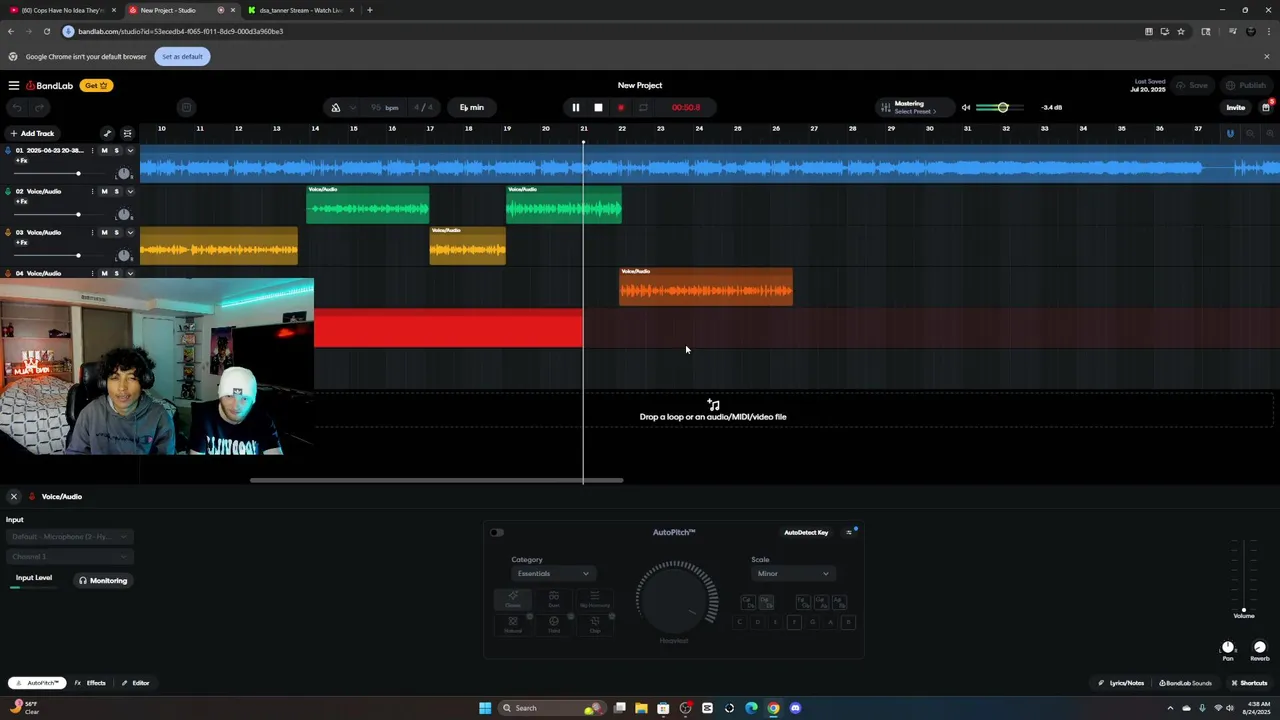Screen dimensions: 1280x720
Task: Switch to the AutoPitch tab
Action: (37, 683)
